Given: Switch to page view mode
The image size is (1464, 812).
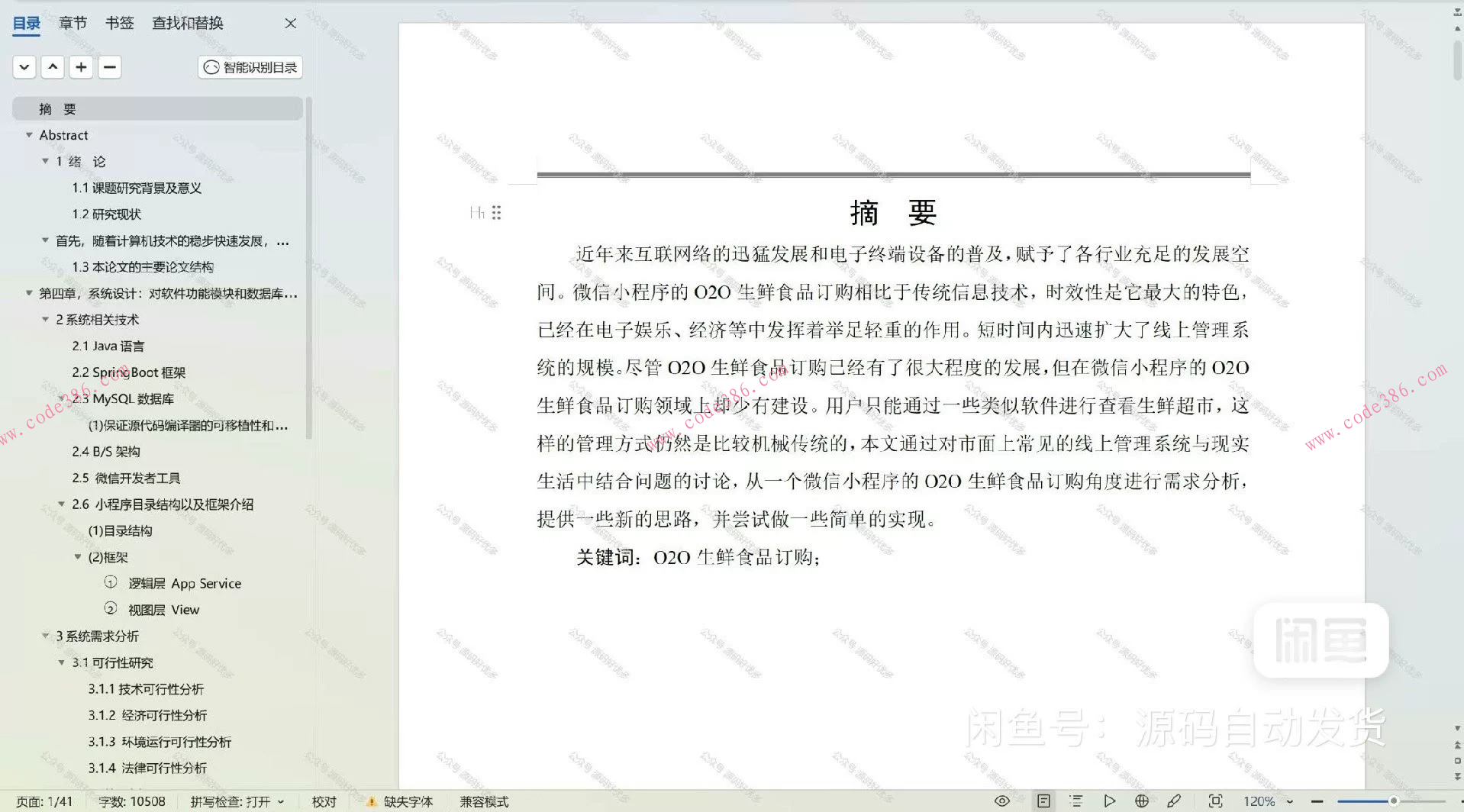Looking at the screenshot, I should point(1043,801).
